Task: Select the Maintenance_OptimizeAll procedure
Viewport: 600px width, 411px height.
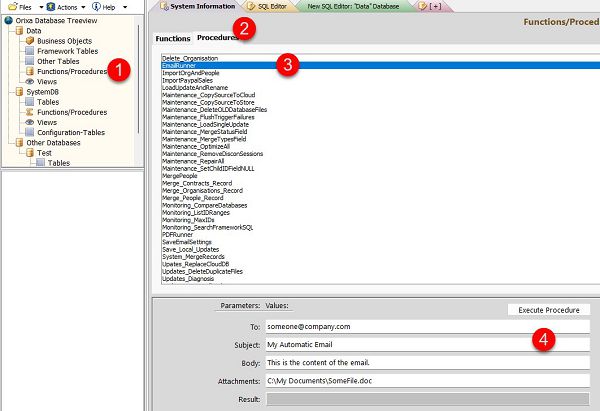Action: coord(195,145)
